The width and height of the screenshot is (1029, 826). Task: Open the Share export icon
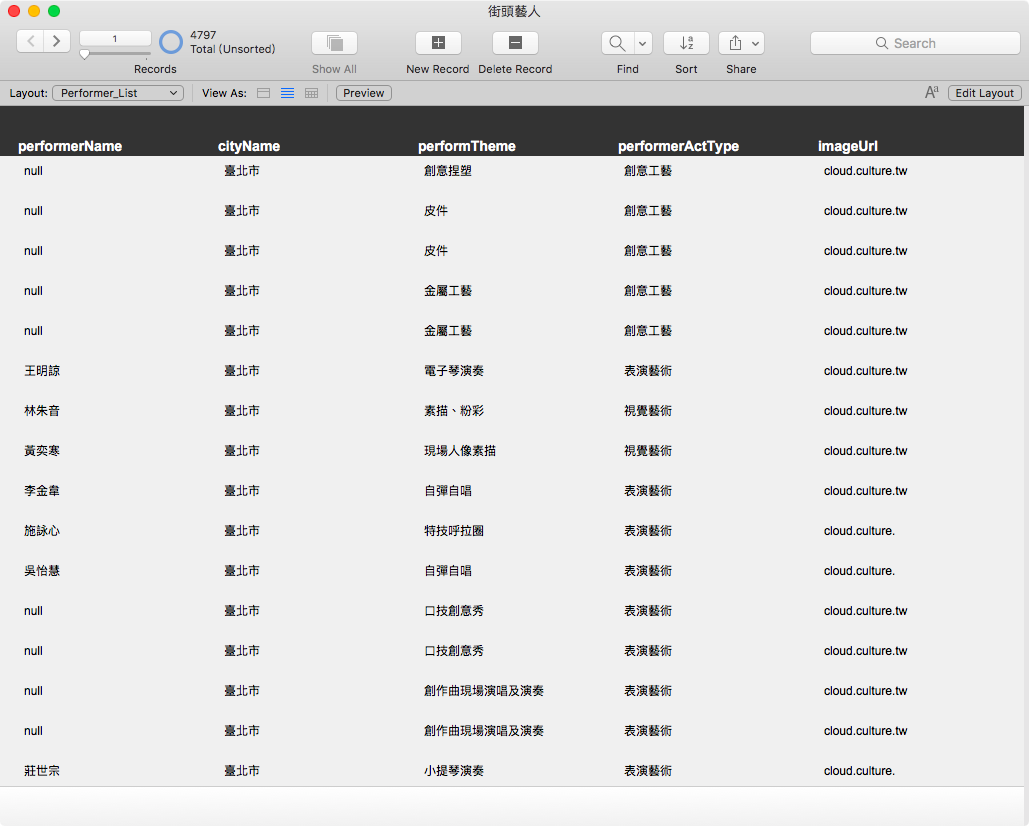coord(735,43)
